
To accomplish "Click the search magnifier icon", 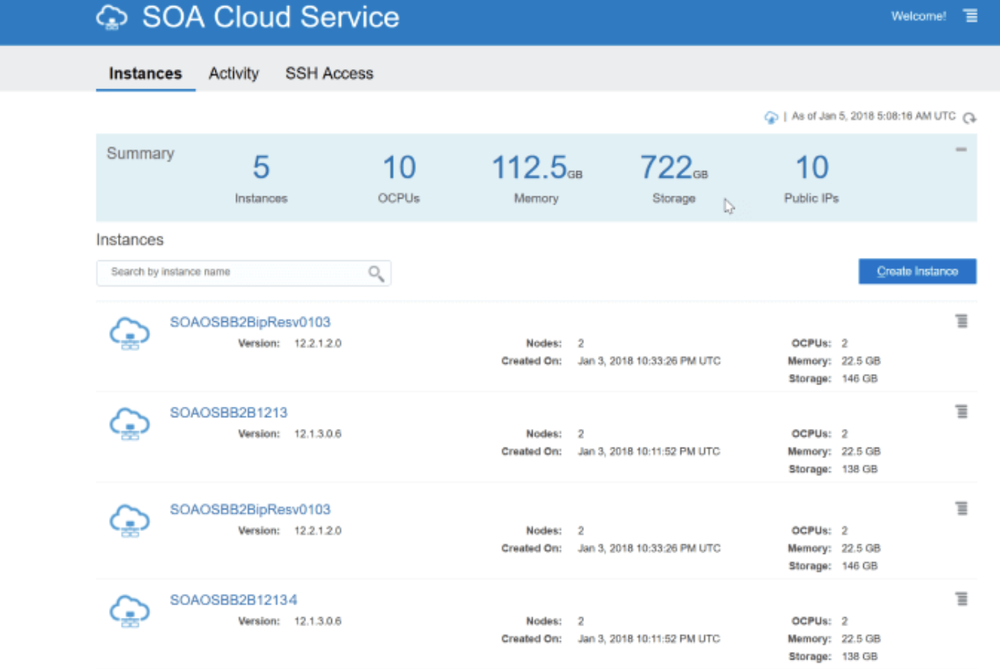I will click(376, 273).
